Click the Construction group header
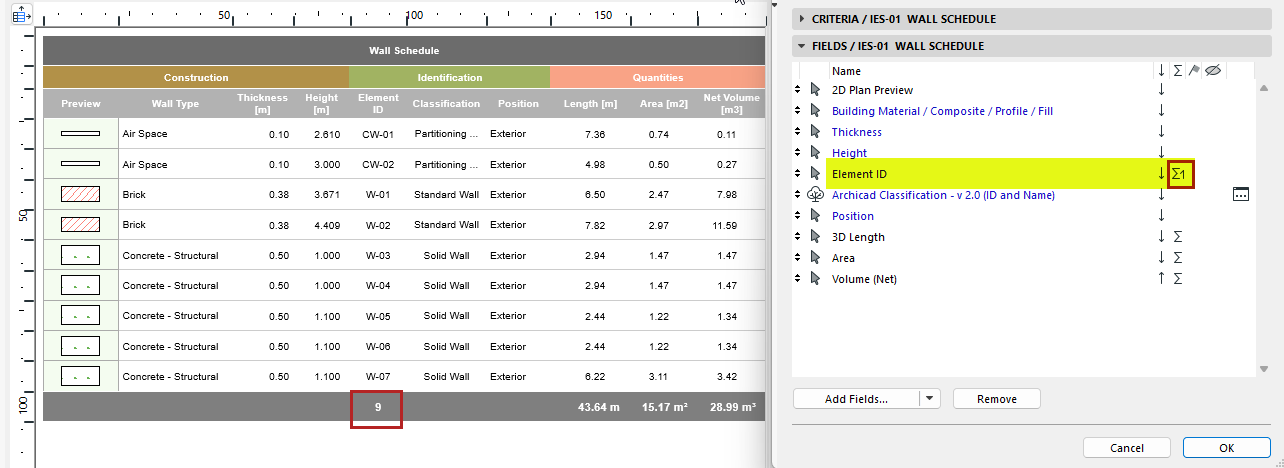 (196, 77)
